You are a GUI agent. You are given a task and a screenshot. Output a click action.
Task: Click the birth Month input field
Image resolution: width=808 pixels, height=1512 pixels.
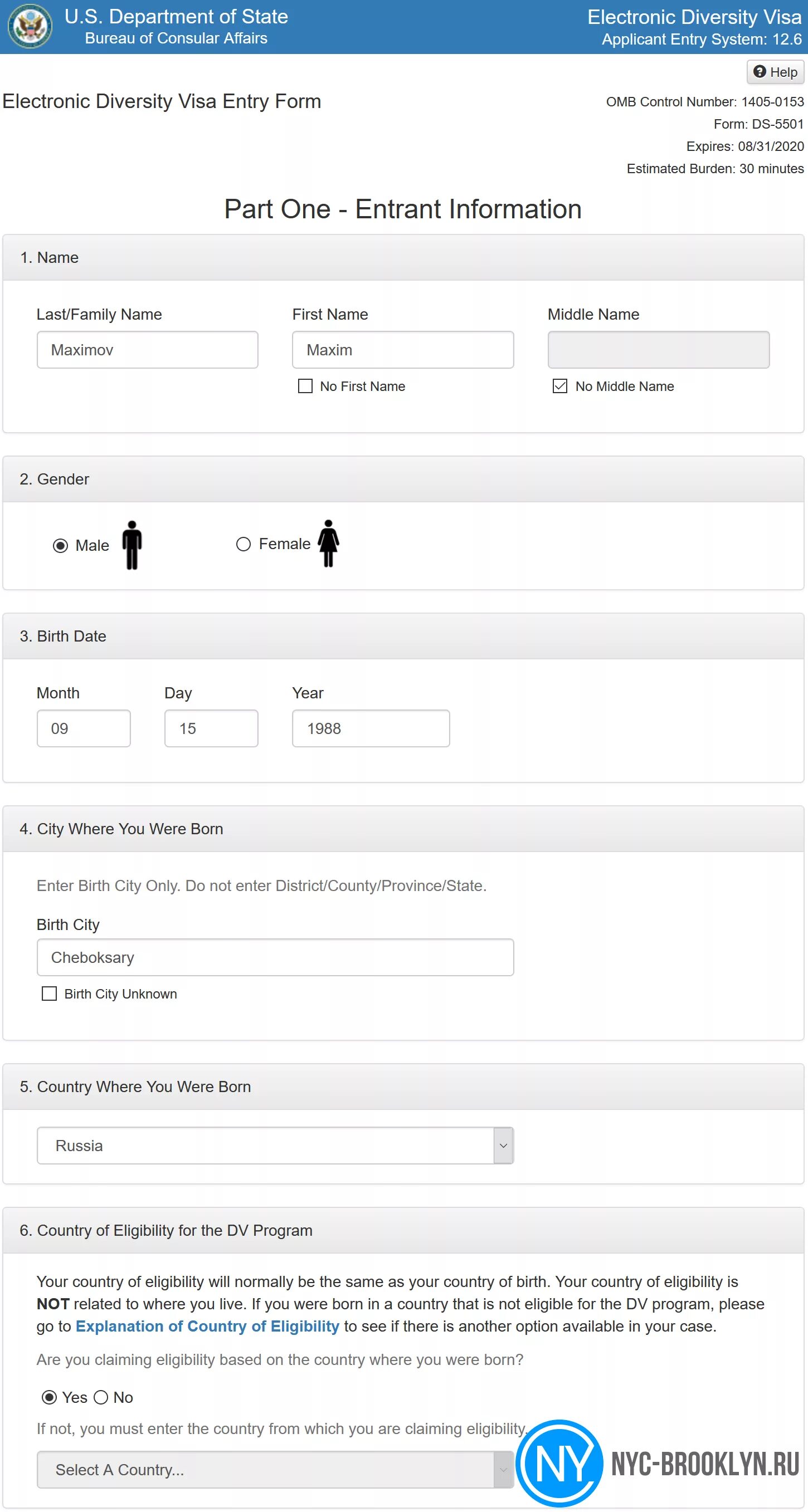pyautogui.click(x=84, y=728)
